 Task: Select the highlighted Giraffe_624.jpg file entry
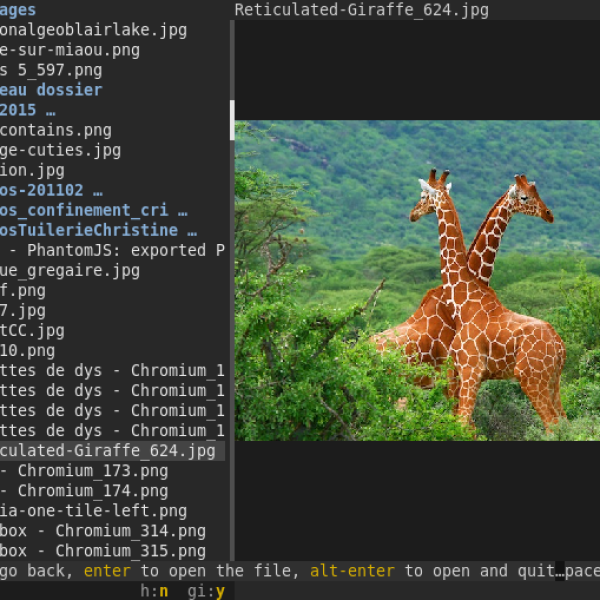click(108, 451)
